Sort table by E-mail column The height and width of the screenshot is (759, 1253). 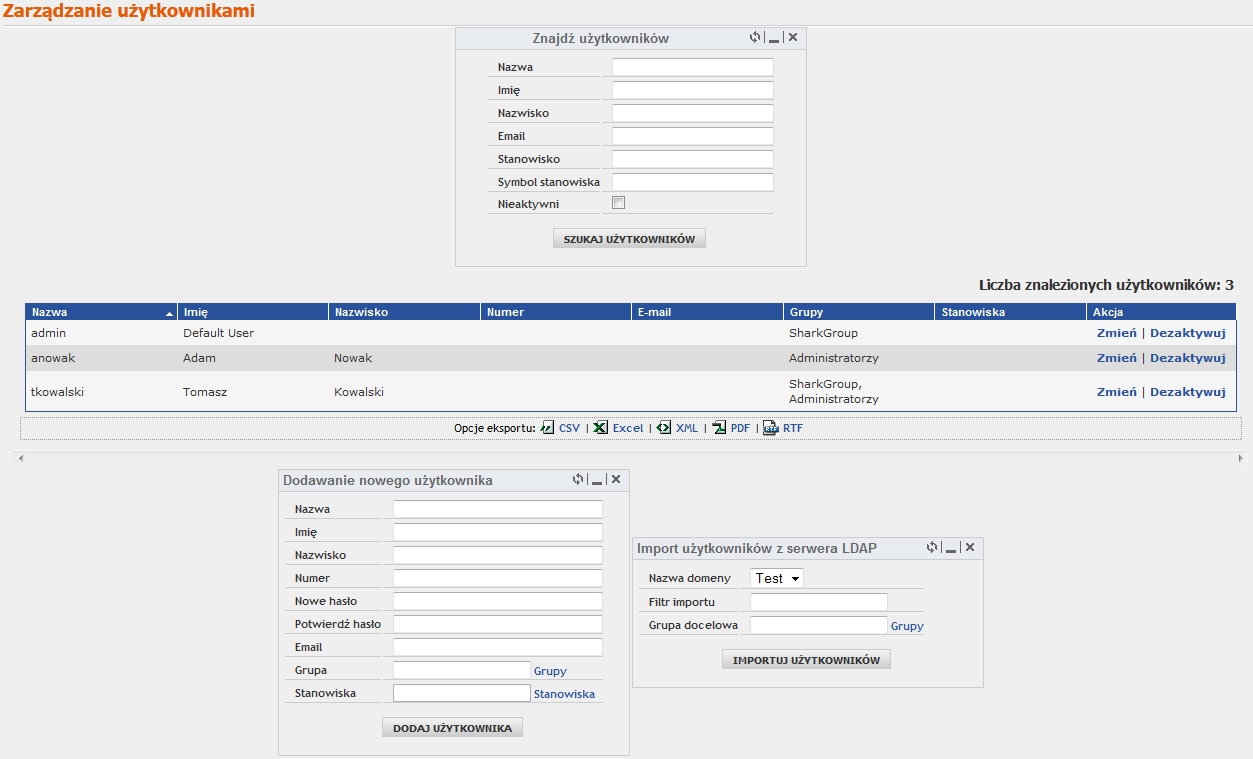707,312
